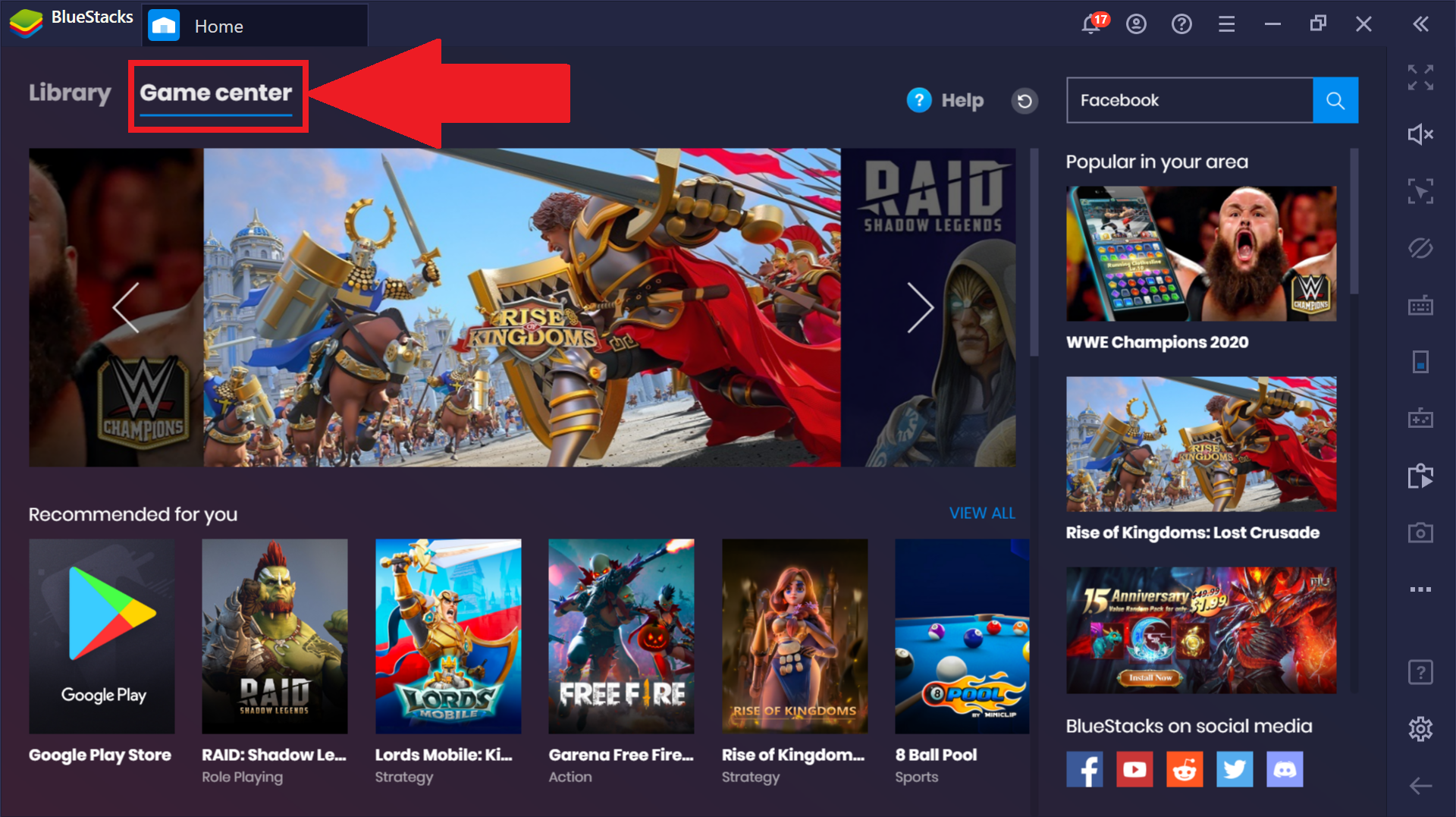Click the Help link
Image resolution: width=1456 pixels, height=817 pixels.
(x=946, y=100)
